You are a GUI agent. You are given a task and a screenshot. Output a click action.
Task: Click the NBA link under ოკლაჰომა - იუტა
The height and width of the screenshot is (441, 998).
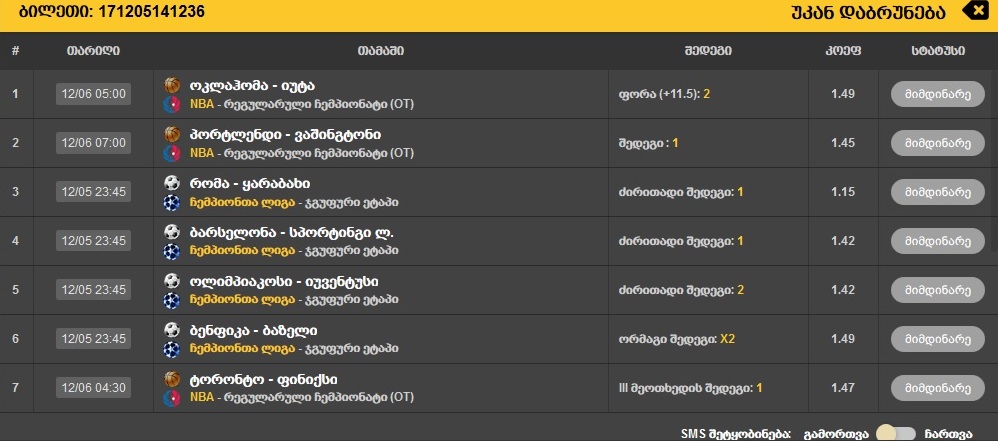[202, 103]
